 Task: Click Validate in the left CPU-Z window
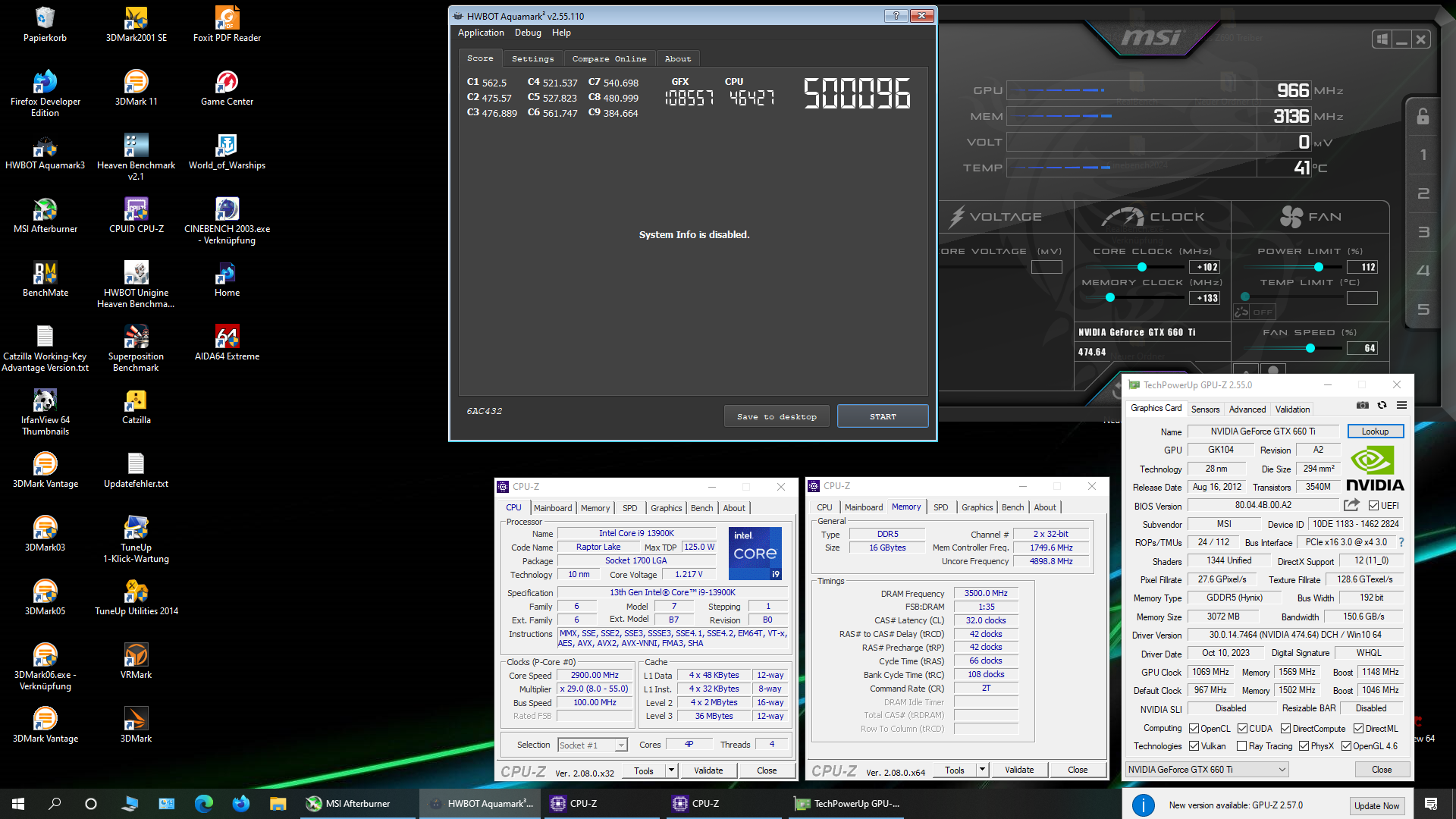708,770
